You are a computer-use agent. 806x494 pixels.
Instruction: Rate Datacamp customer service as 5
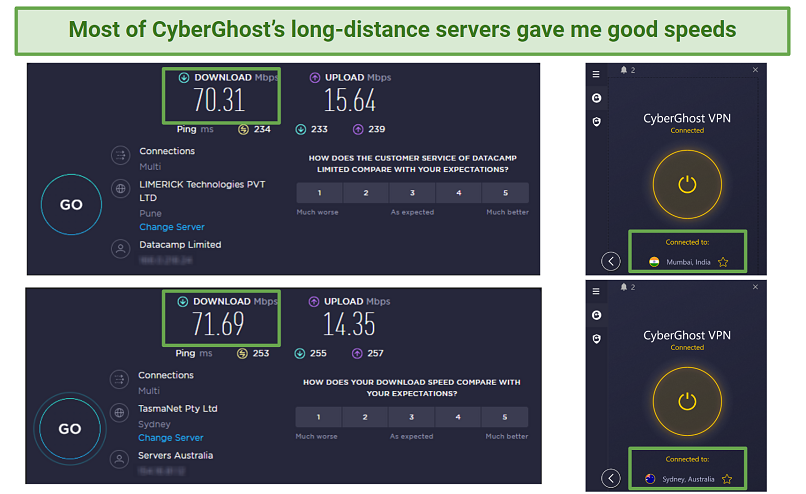point(505,193)
